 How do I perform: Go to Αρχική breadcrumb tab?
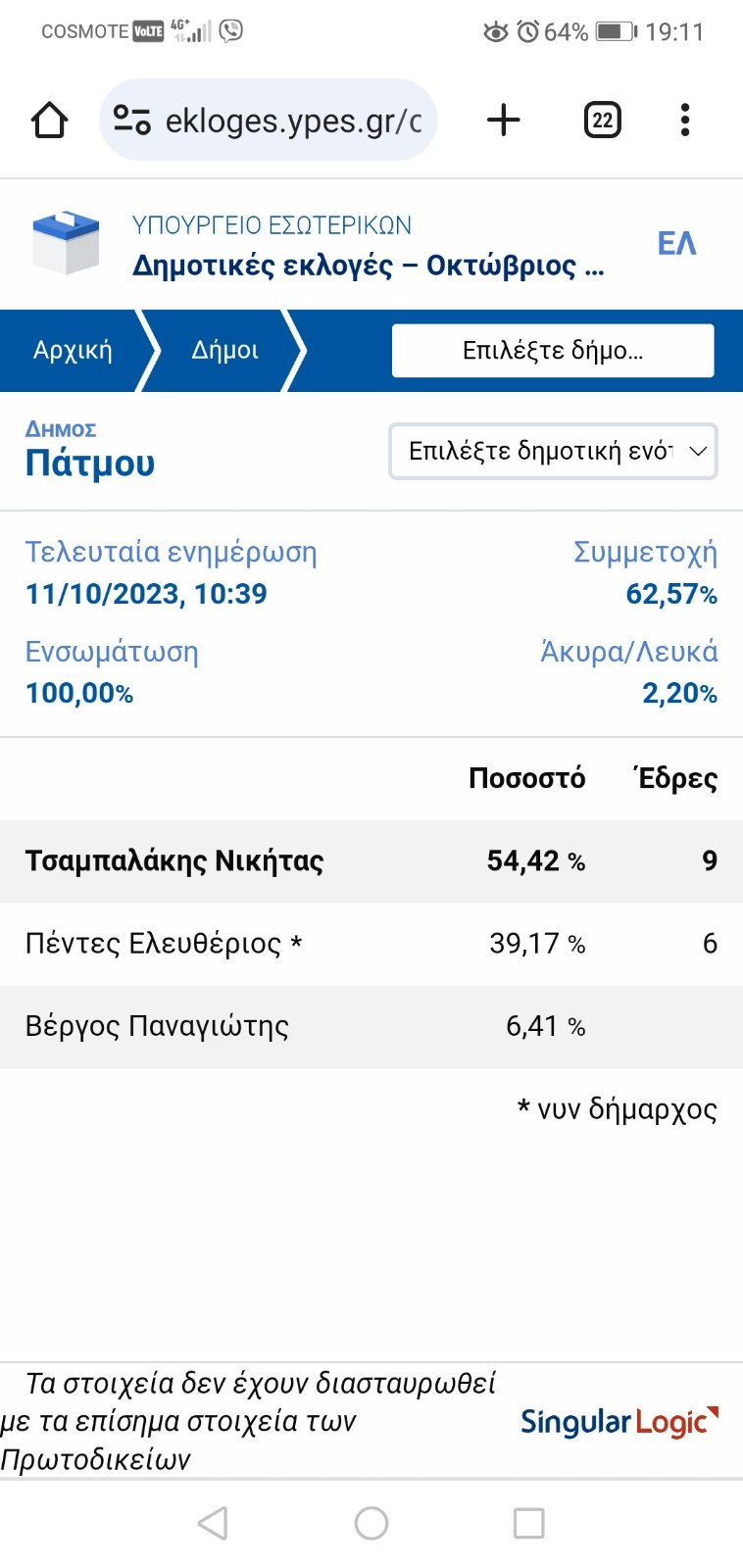point(73,351)
